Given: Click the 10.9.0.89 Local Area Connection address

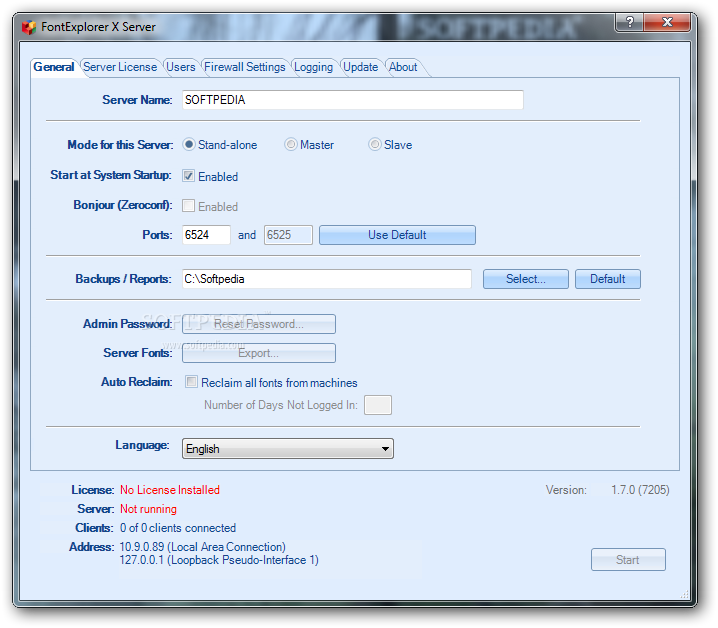Looking at the screenshot, I should click(202, 547).
